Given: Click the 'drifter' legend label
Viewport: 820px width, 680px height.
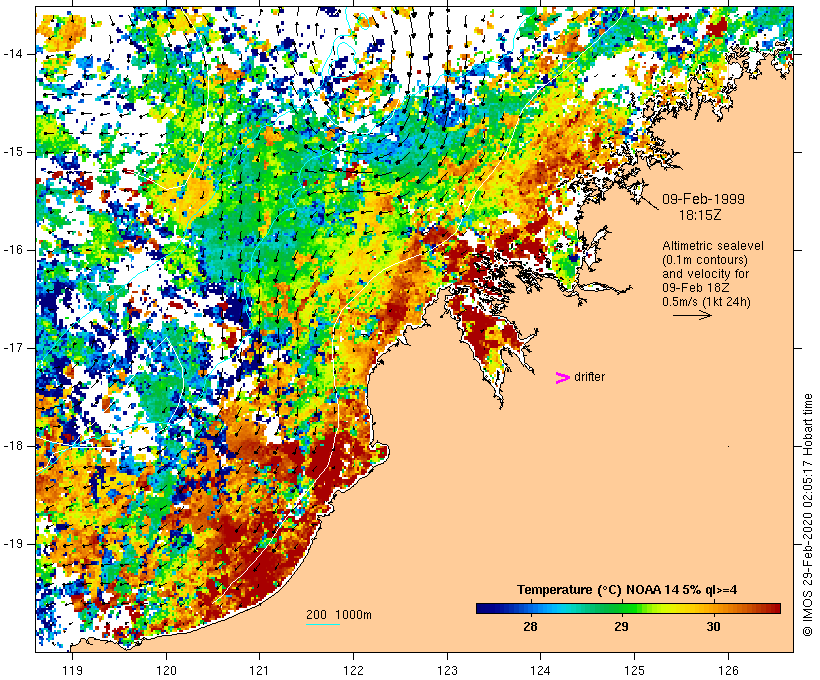Looking at the screenshot, I should click(x=589, y=377).
